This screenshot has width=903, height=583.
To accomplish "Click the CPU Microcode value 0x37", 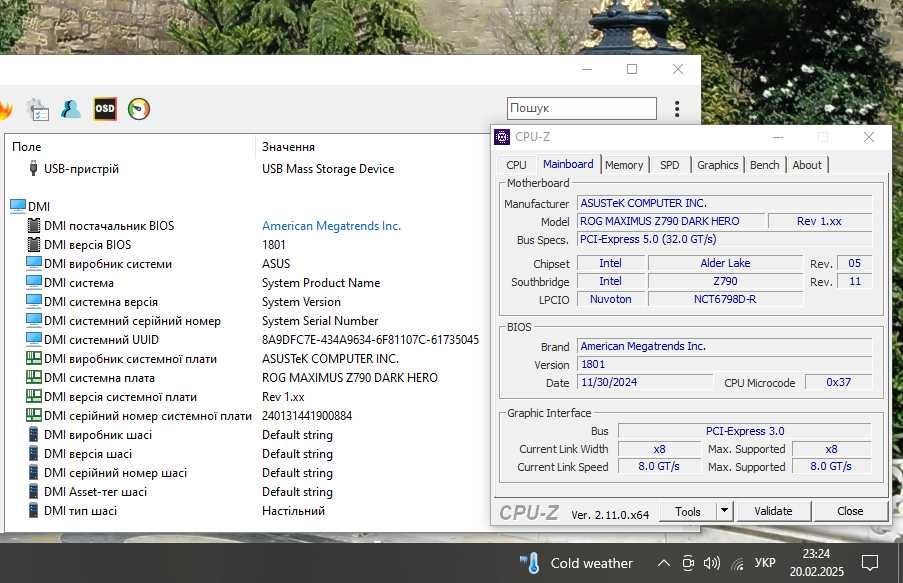I will (x=838, y=382).
